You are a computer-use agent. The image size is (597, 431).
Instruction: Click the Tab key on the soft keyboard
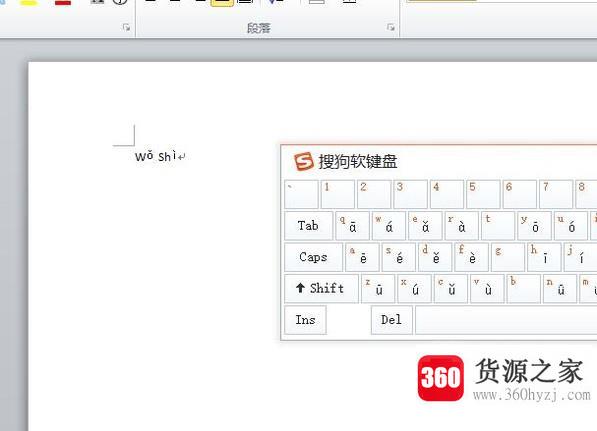tap(308, 225)
